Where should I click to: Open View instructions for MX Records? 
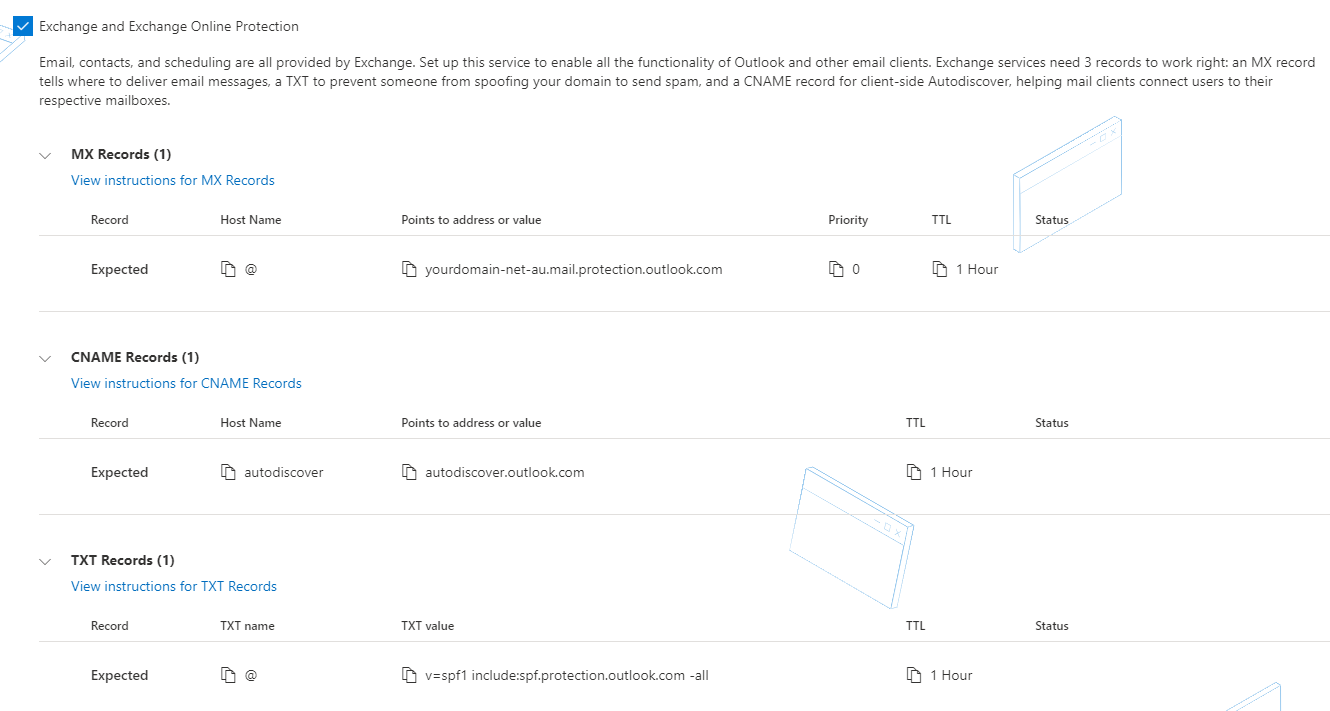click(173, 181)
